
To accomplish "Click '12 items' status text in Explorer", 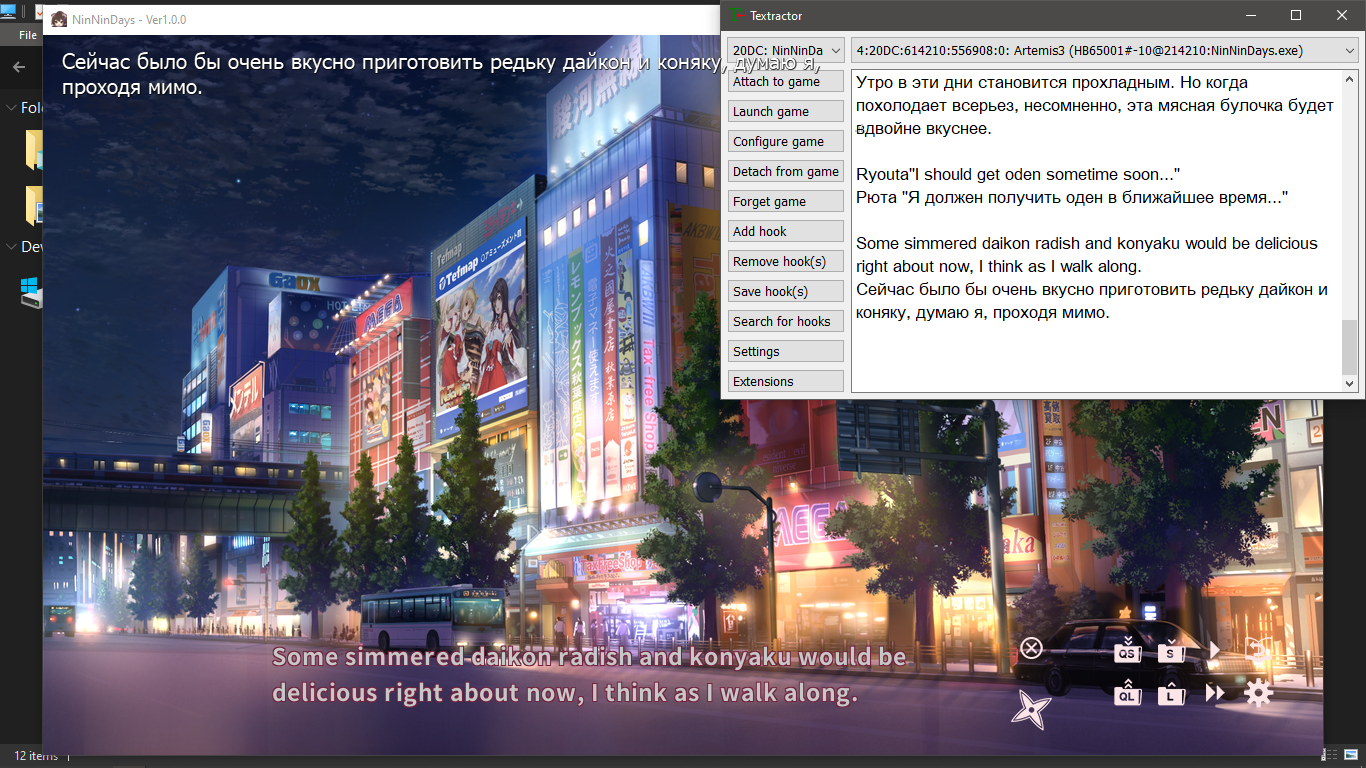I will point(35,756).
